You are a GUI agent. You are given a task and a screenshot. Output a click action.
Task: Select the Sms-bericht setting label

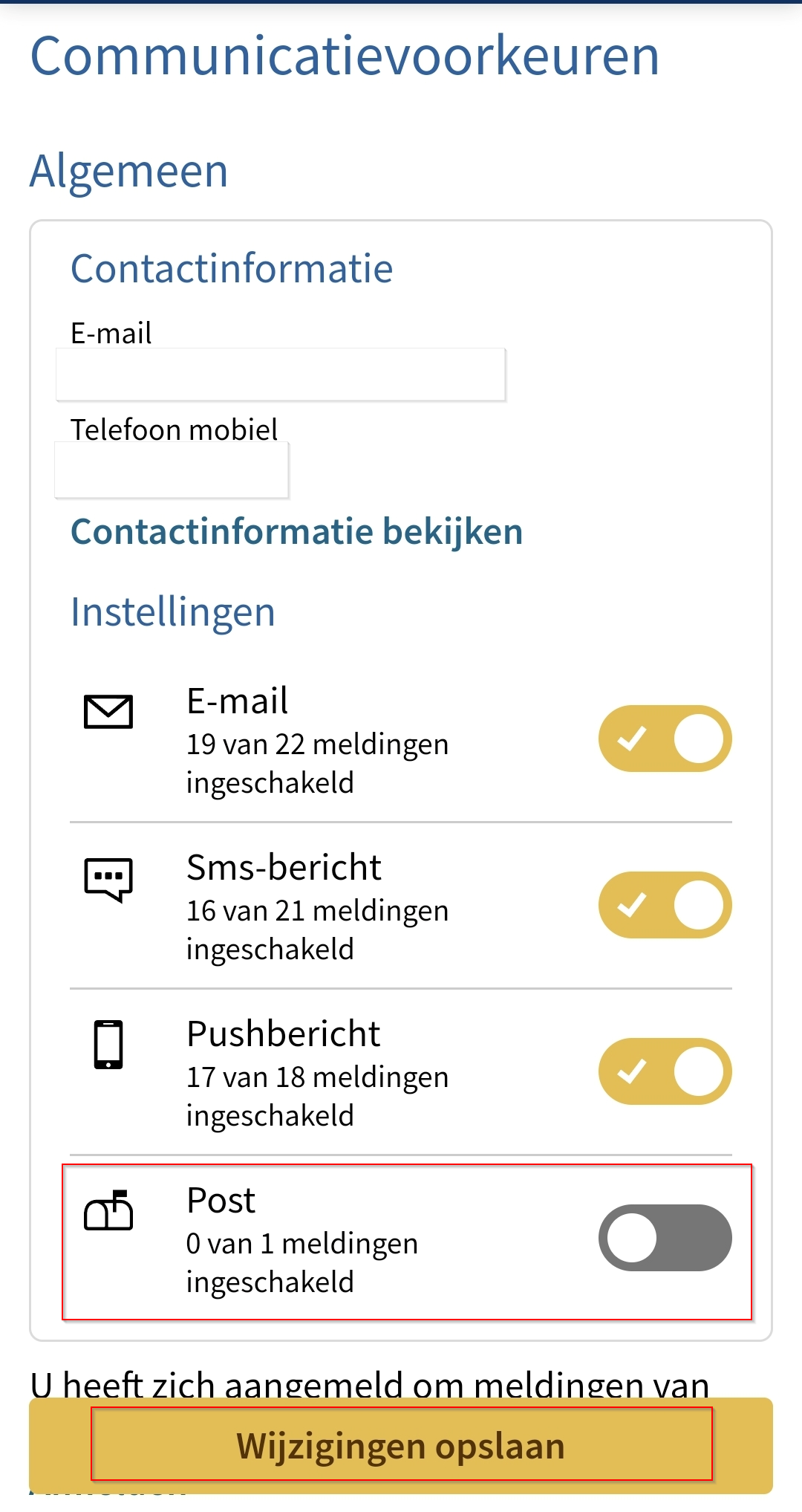pyautogui.click(x=284, y=868)
